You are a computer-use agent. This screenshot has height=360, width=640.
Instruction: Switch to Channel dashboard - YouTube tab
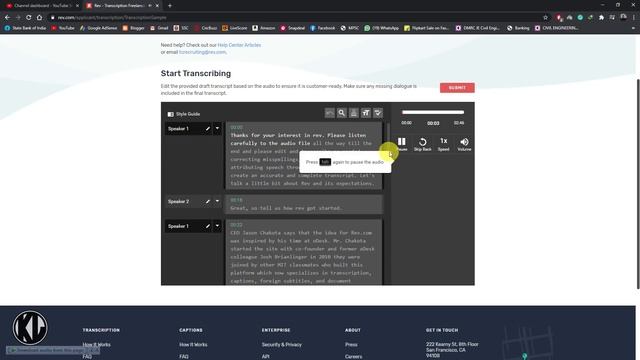click(41, 6)
